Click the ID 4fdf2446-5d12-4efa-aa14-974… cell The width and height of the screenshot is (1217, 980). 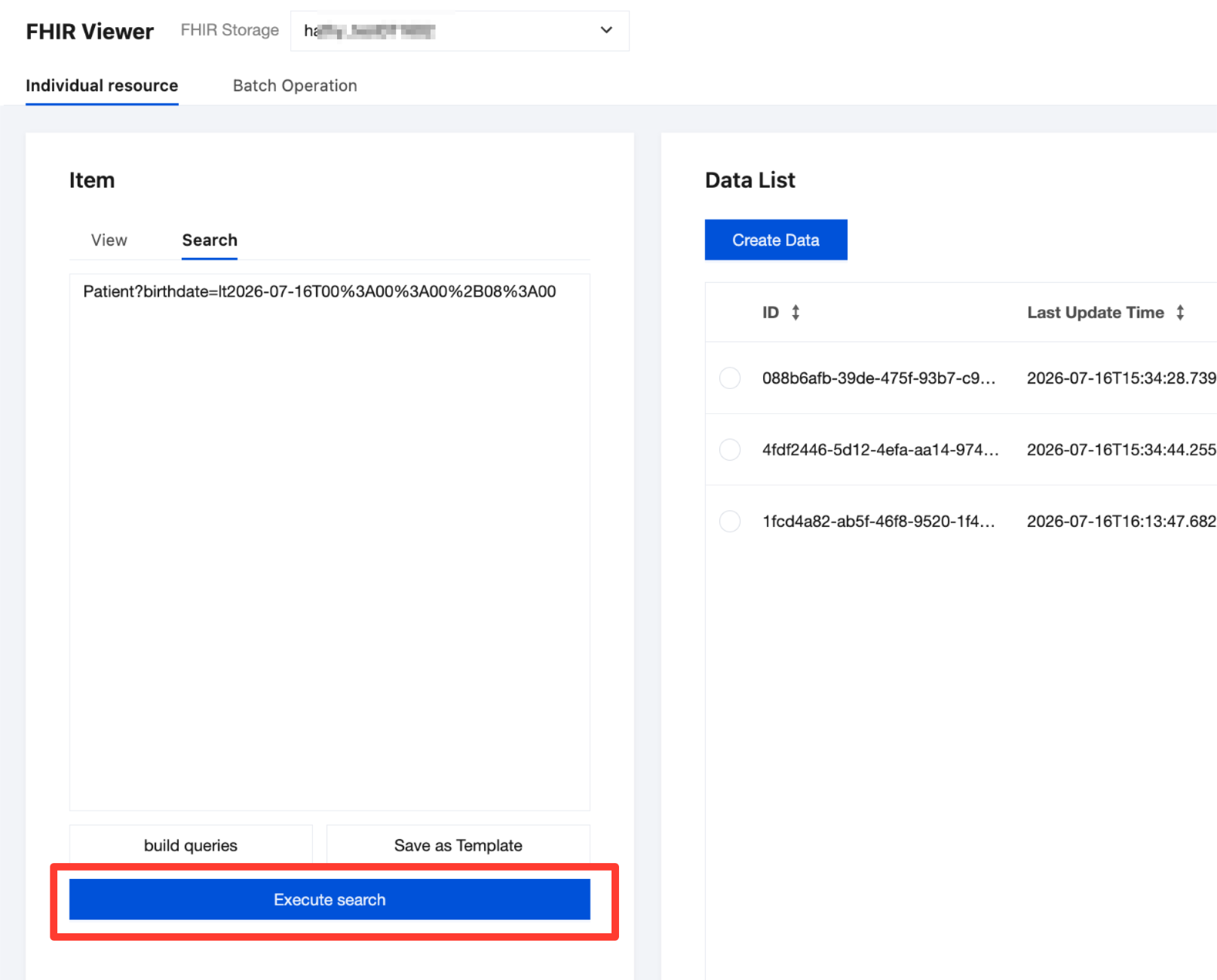coord(880,449)
